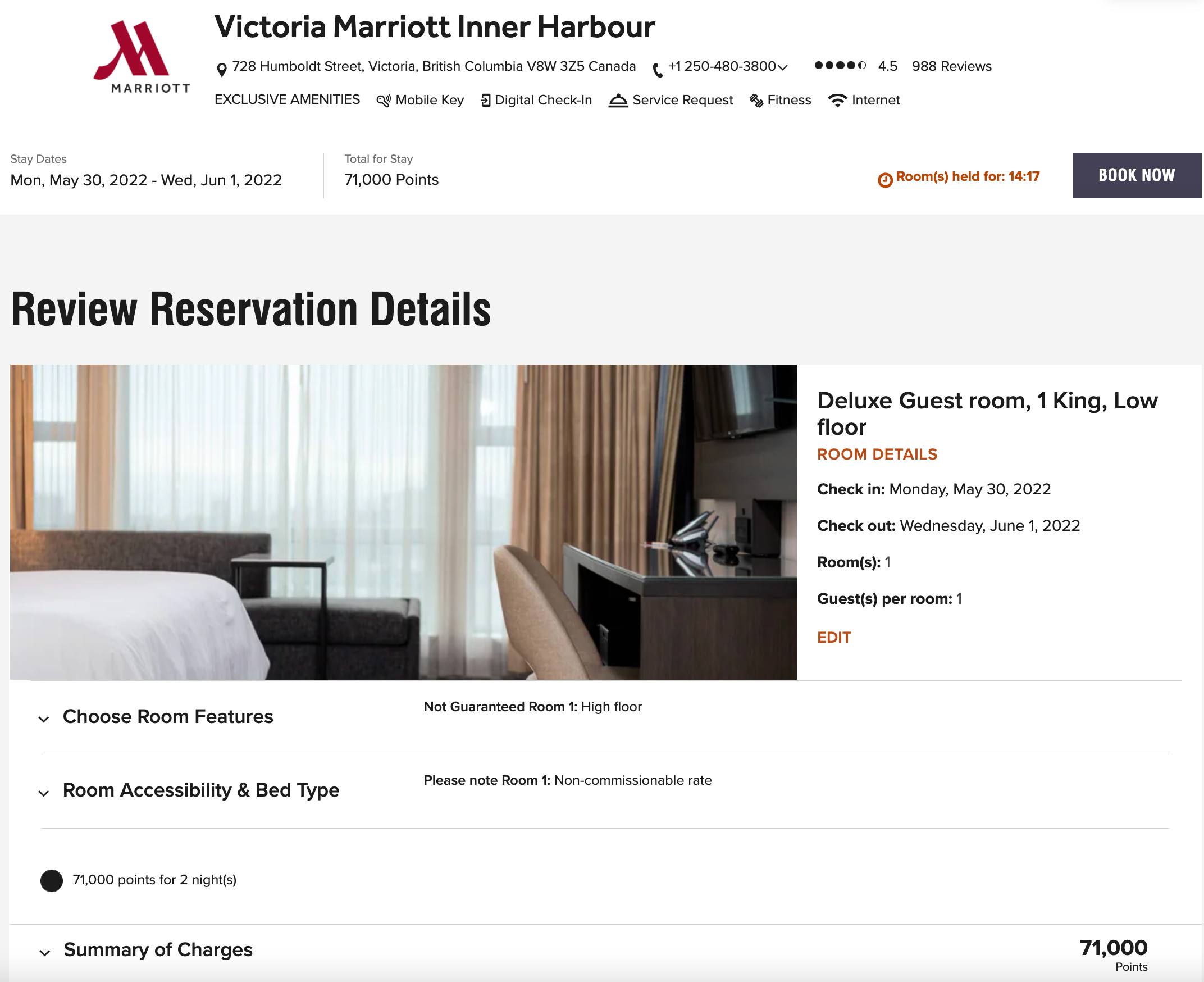Expand the Summary of Charges section
The height and width of the screenshot is (982, 1204).
44,953
